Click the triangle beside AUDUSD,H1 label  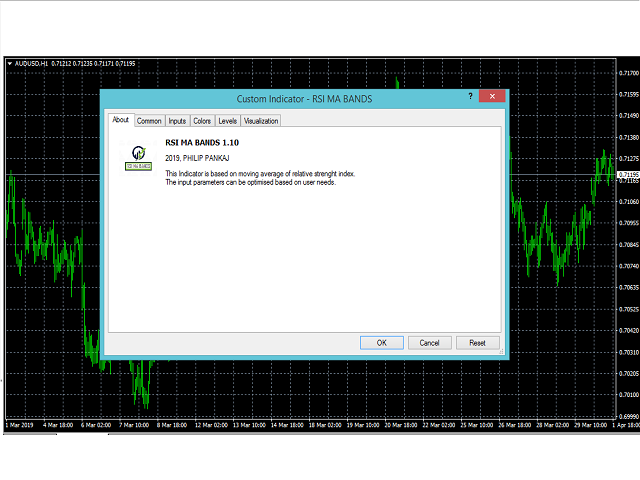[x=10, y=63]
